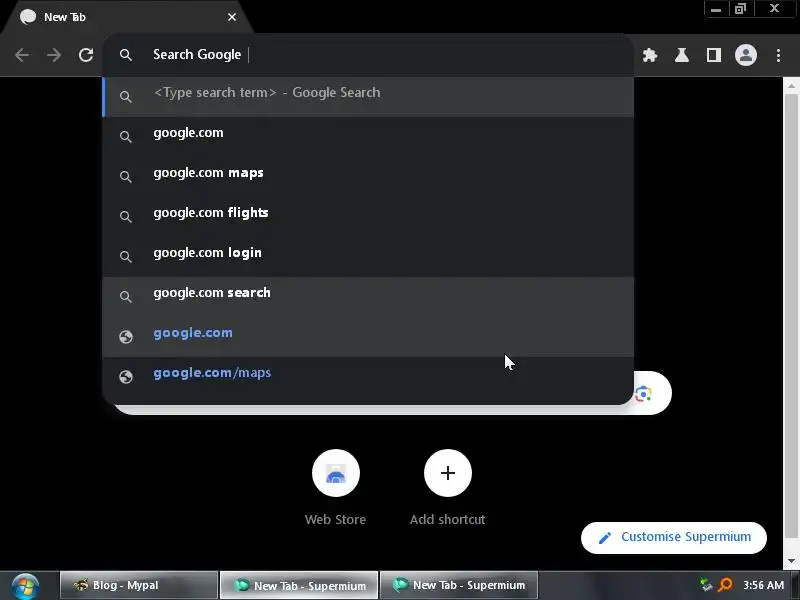800x600 pixels.
Task: Click the search icon in the address bar
Action: [126, 55]
